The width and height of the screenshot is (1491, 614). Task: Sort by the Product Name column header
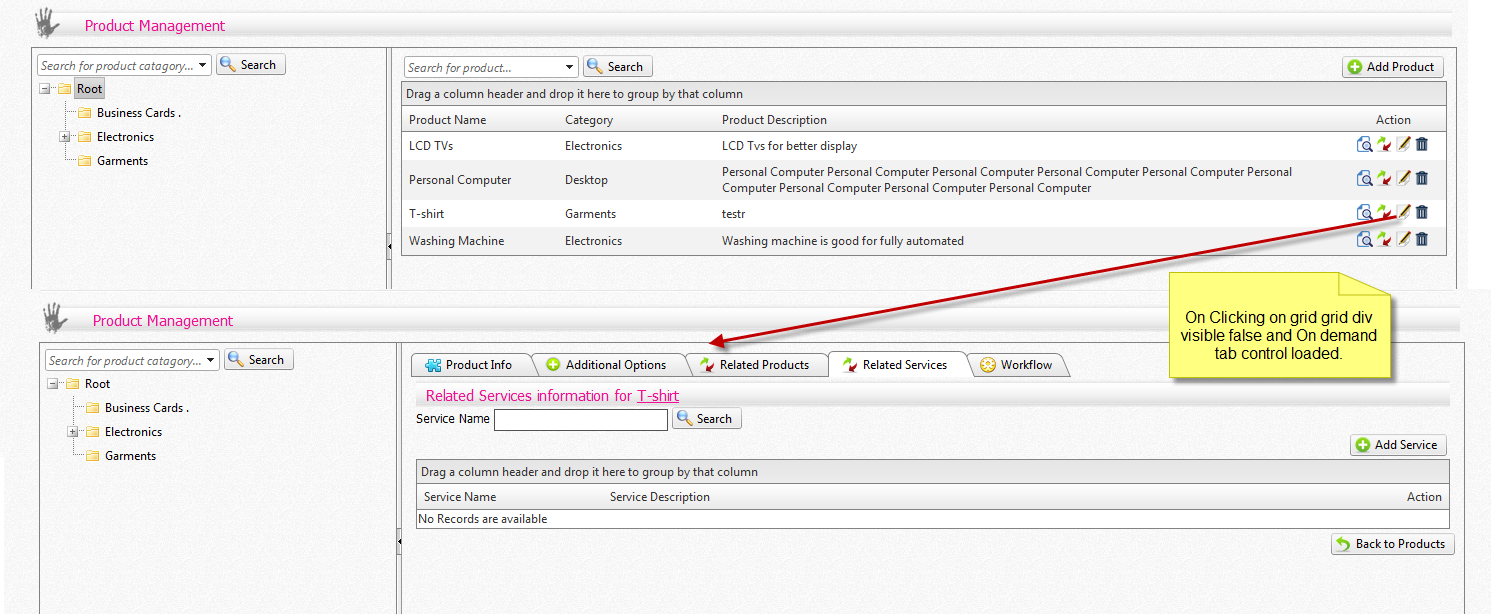[x=447, y=120]
